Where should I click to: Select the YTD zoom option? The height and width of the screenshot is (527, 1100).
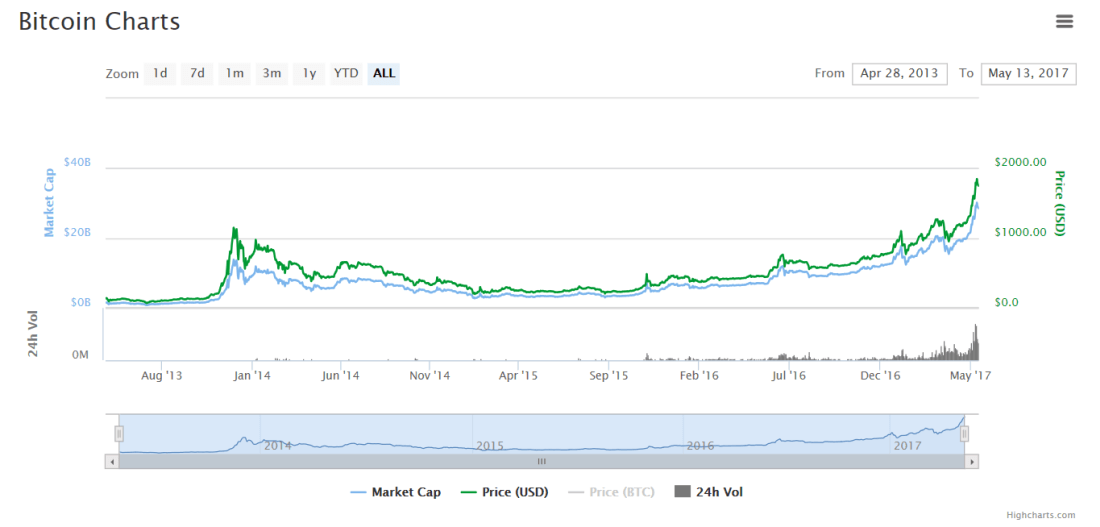click(x=346, y=73)
